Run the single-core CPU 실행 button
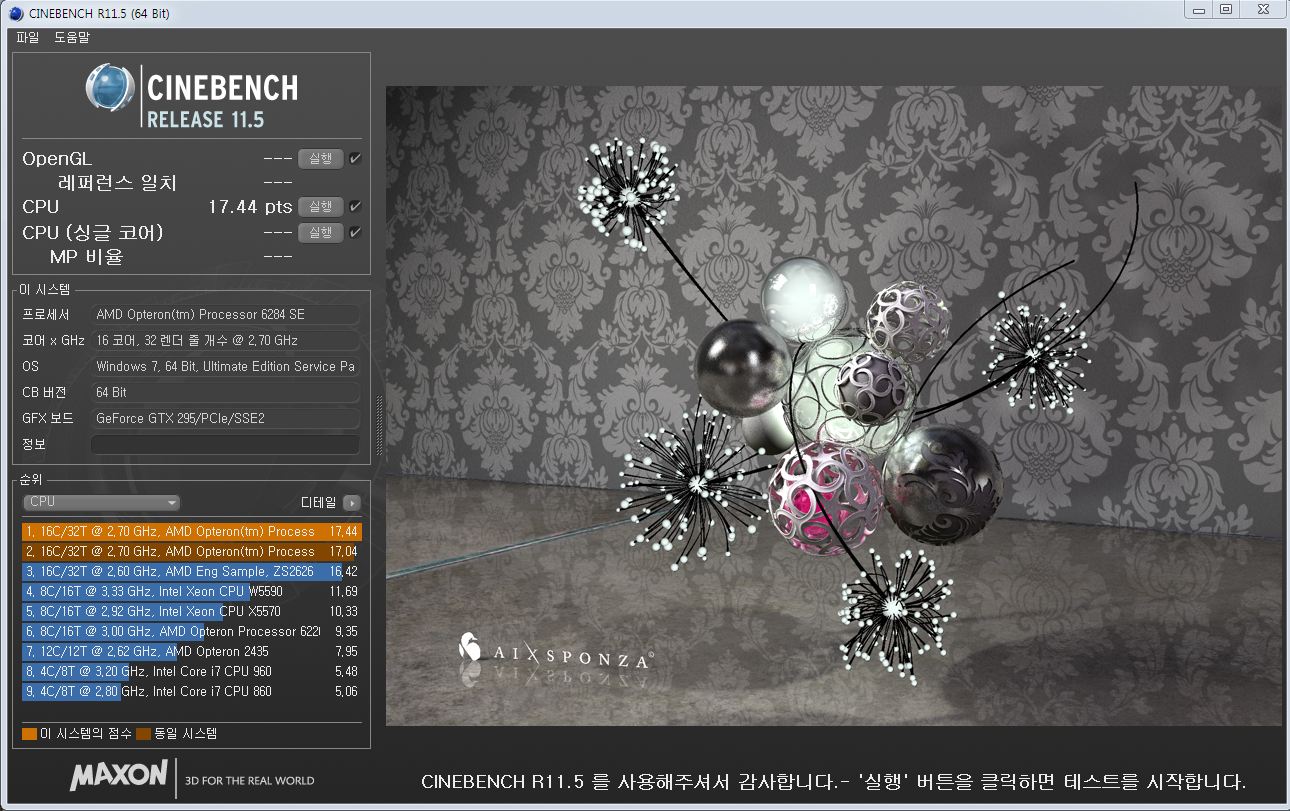The image size is (1290, 811). click(x=321, y=233)
